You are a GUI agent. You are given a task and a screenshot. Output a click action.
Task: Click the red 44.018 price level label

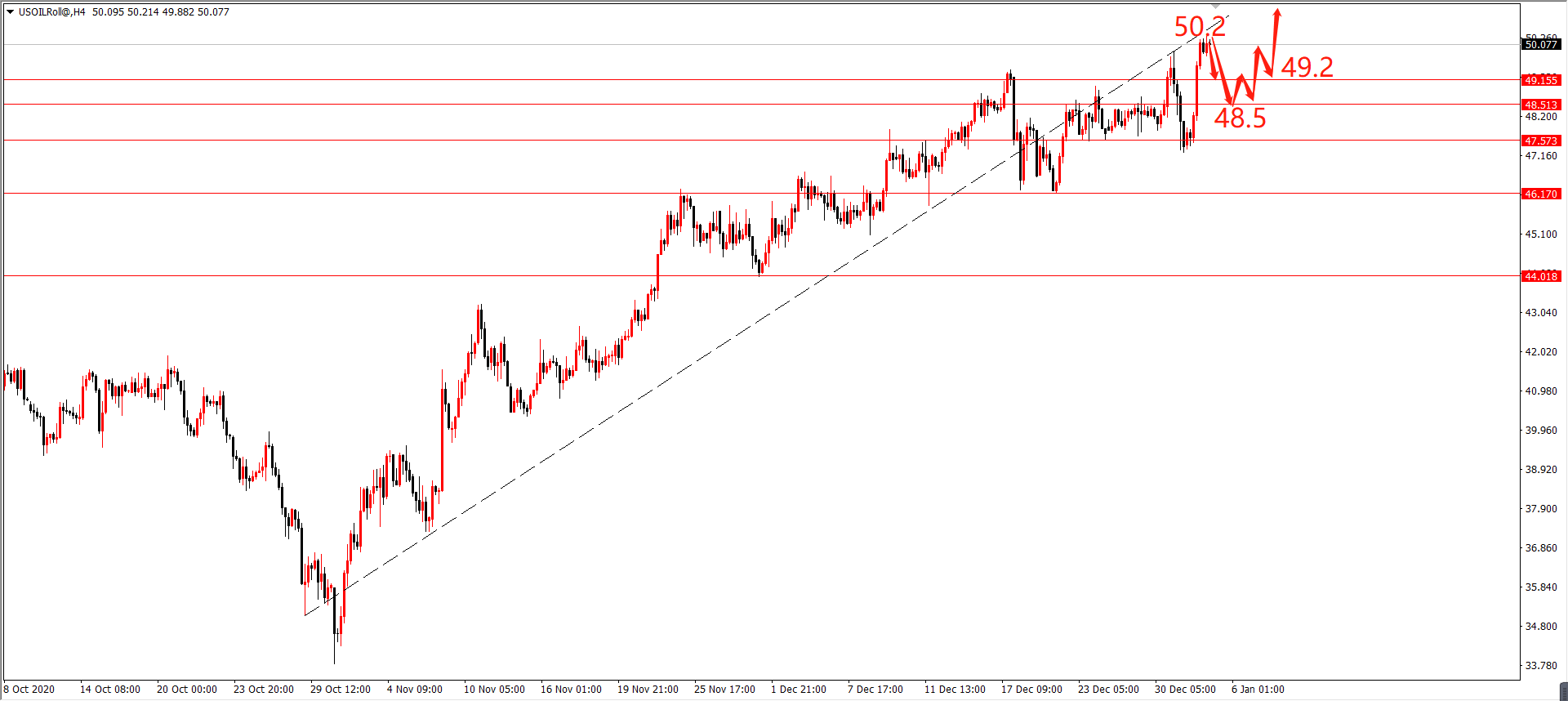pos(1541,276)
